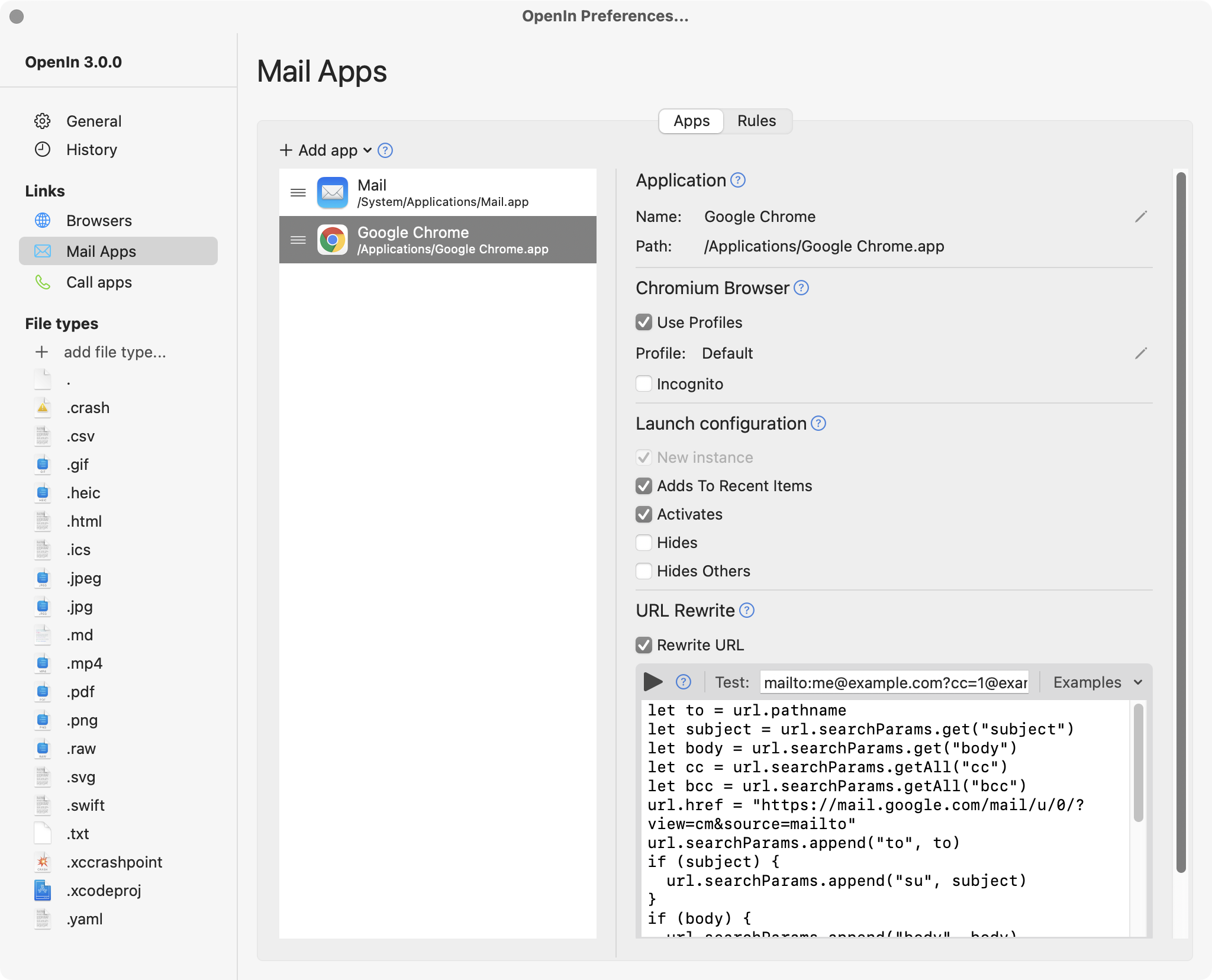Enable the Hides checkbox

pos(644,542)
